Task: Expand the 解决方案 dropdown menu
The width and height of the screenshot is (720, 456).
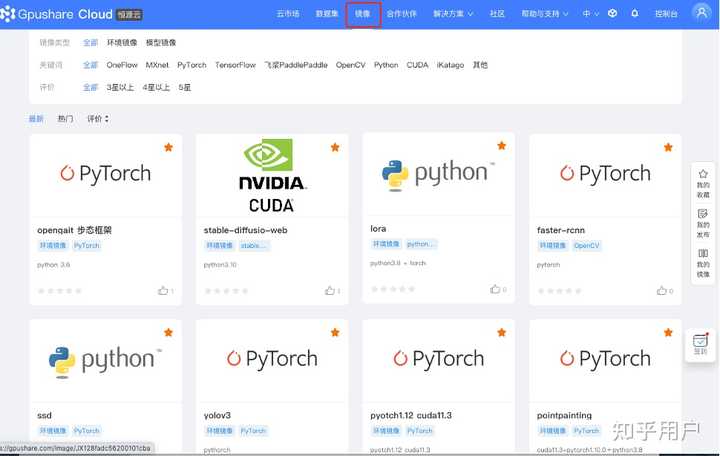Action: pos(453,14)
